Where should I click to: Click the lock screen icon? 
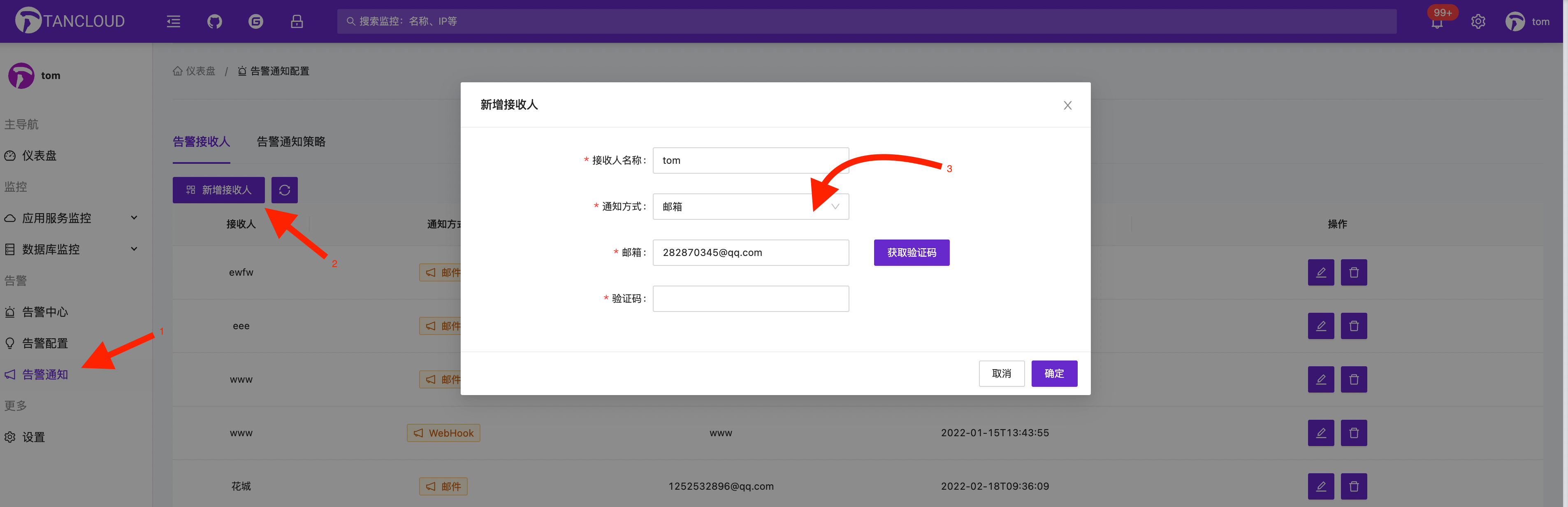click(x=297, y=22)
